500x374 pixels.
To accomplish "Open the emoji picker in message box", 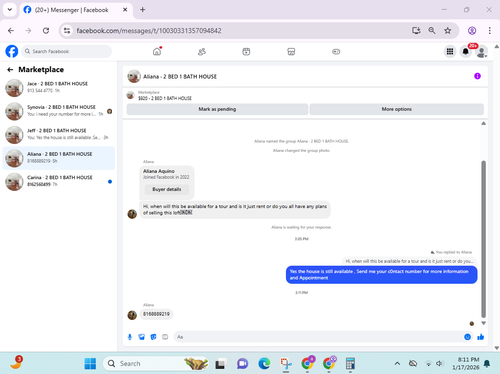I will click(x=467, y=337).
